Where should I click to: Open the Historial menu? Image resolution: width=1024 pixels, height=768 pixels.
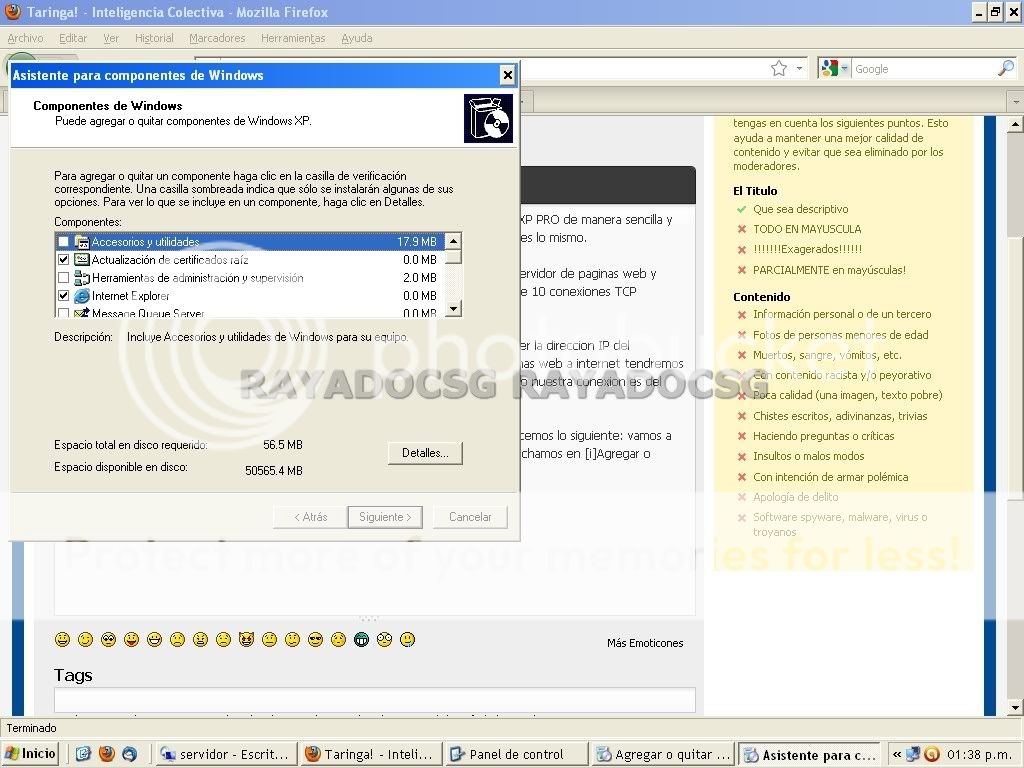(x=154, y=38)
